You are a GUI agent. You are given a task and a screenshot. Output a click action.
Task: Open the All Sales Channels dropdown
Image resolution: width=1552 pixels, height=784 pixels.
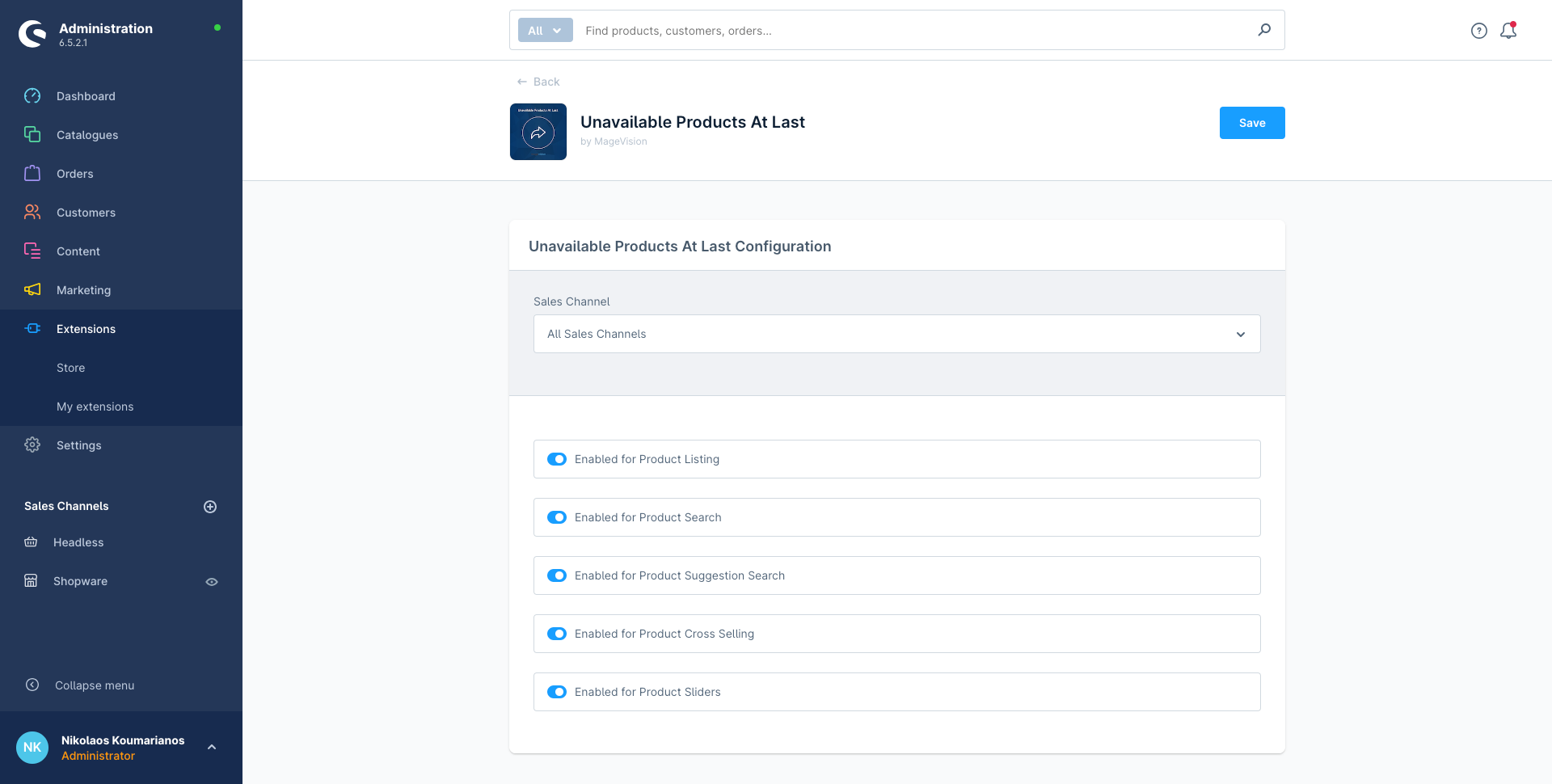897,334
